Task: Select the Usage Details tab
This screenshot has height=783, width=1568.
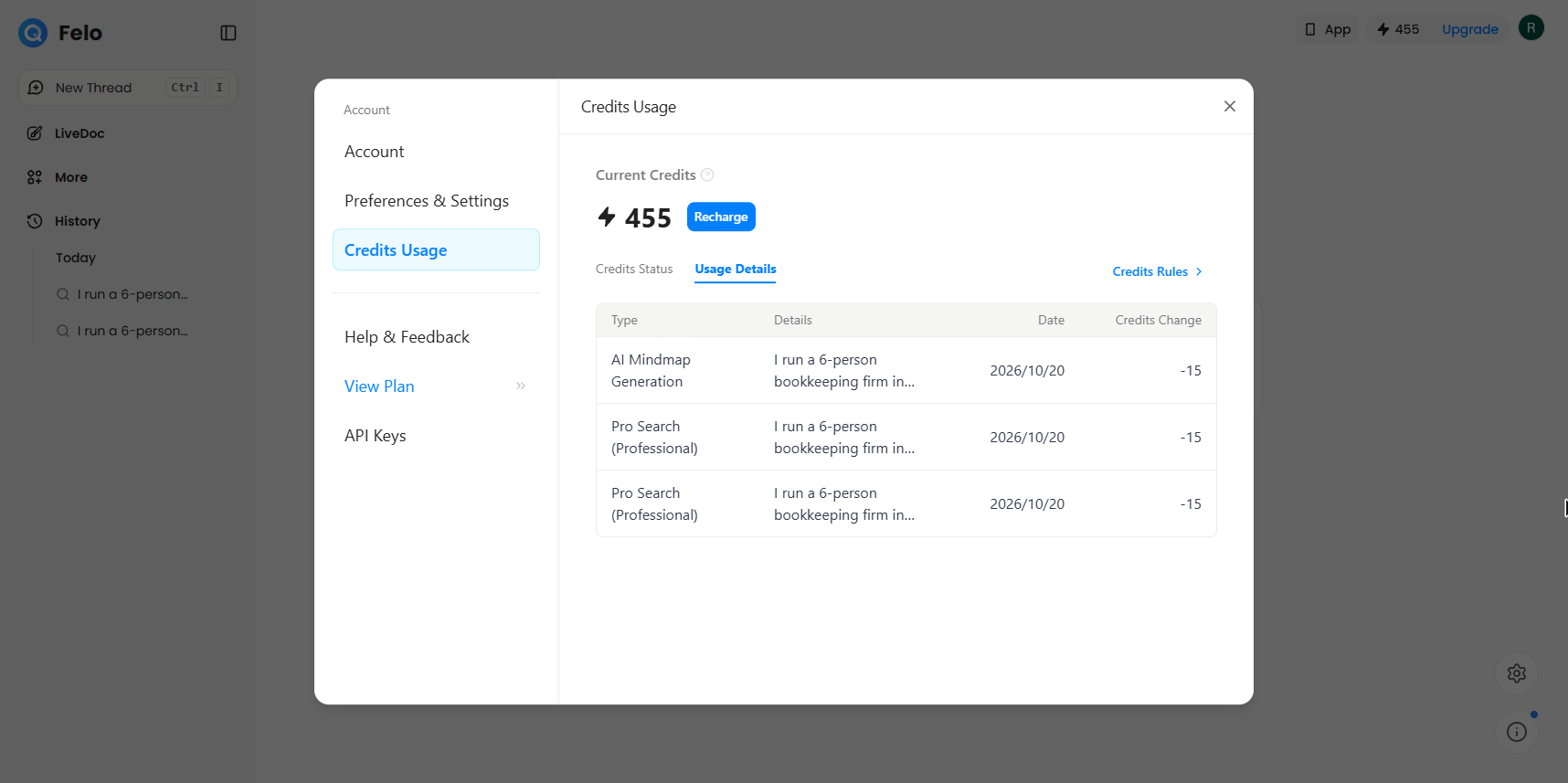Action: pyautogui.click(x=736, y=270)
